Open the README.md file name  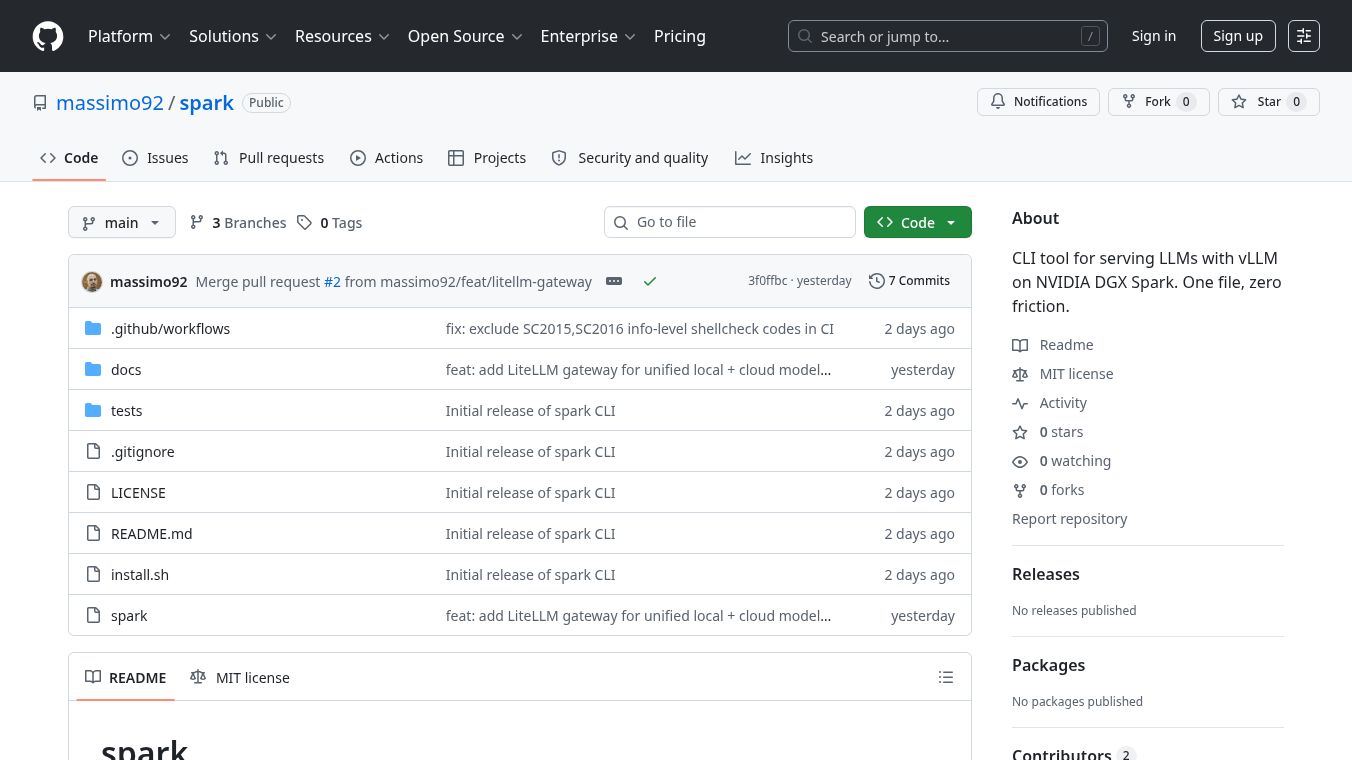[x=151, y=533]
